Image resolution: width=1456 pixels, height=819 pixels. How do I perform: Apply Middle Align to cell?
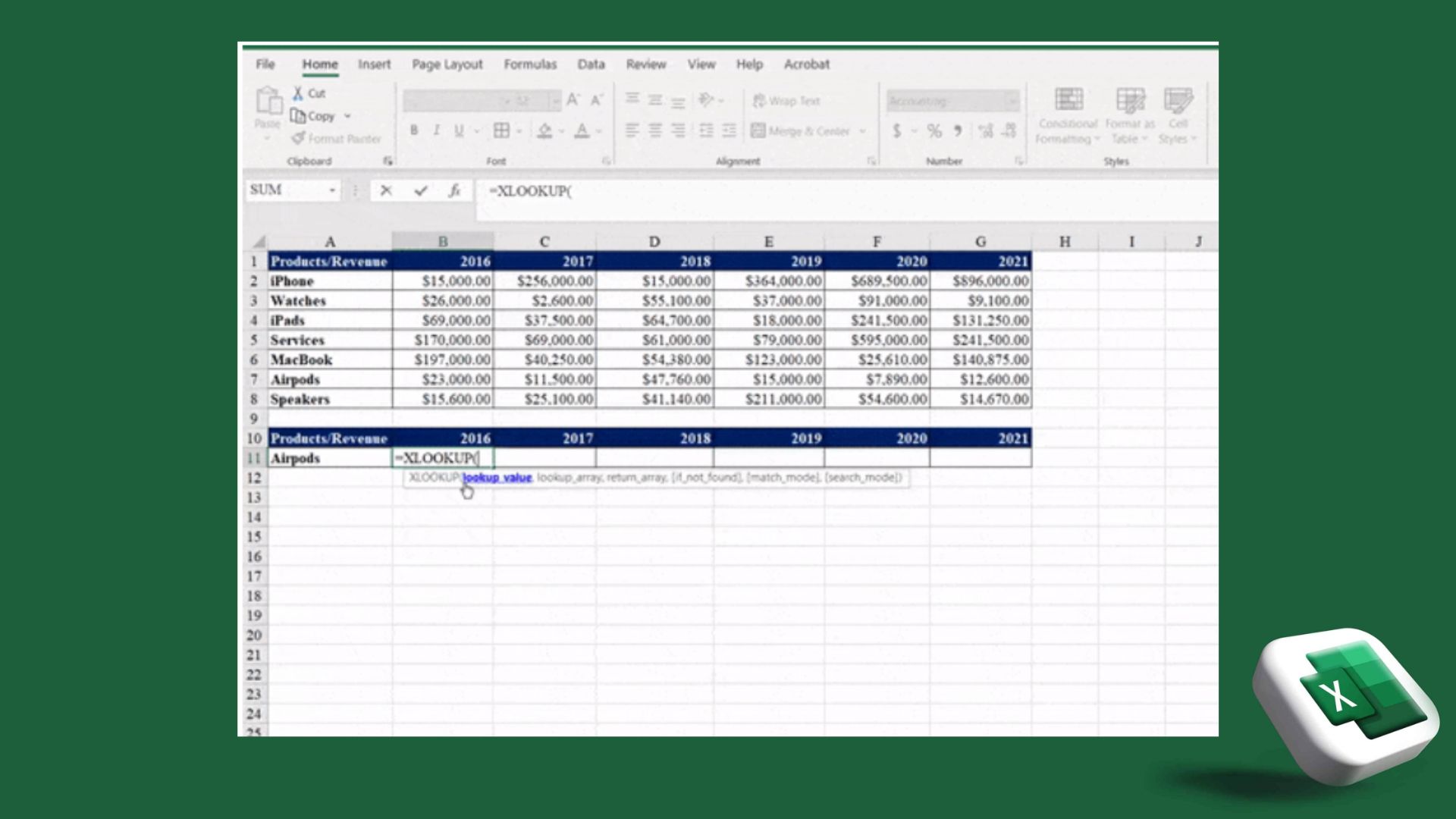point(655,99)
